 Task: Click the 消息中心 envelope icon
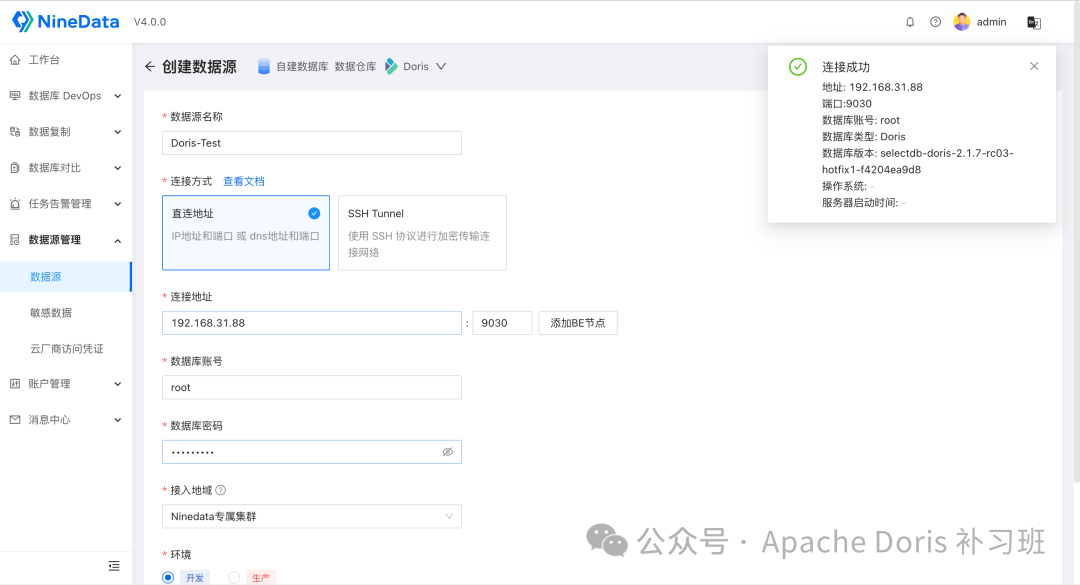point(15,420)
